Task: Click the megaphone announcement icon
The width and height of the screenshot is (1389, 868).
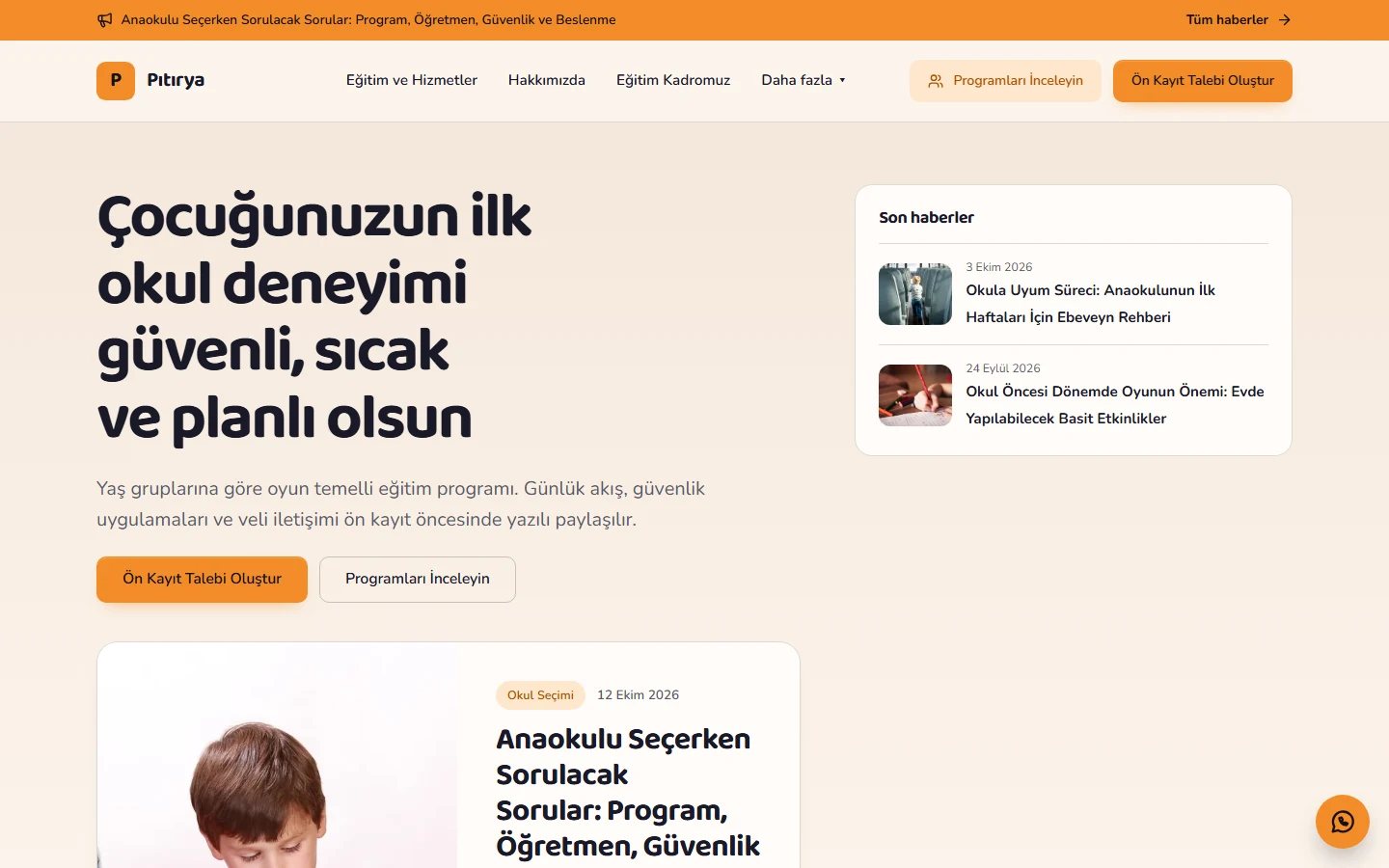Action: tap(105, 20)
